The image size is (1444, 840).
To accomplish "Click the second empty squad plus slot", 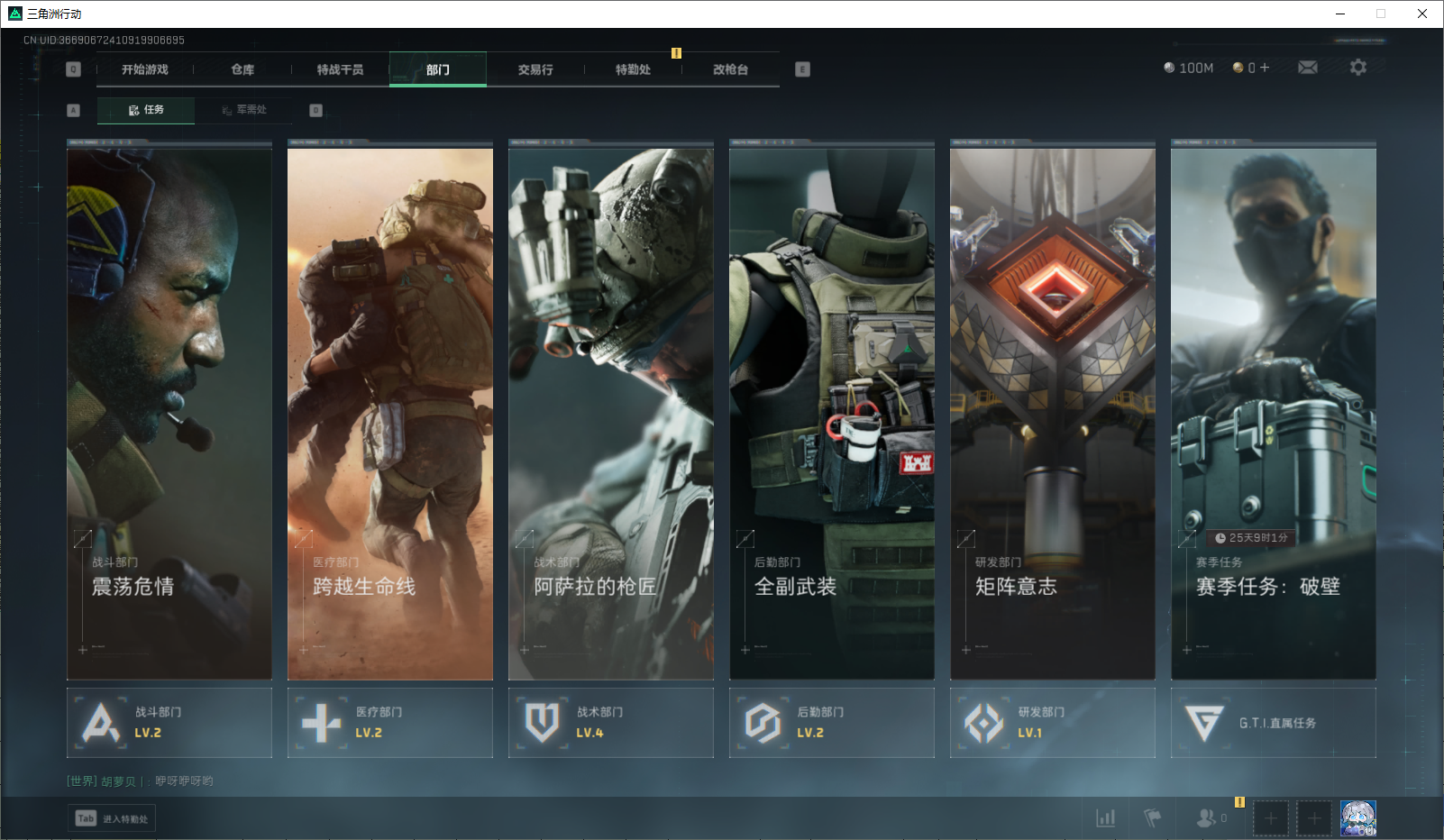I will coord(1314,818).
